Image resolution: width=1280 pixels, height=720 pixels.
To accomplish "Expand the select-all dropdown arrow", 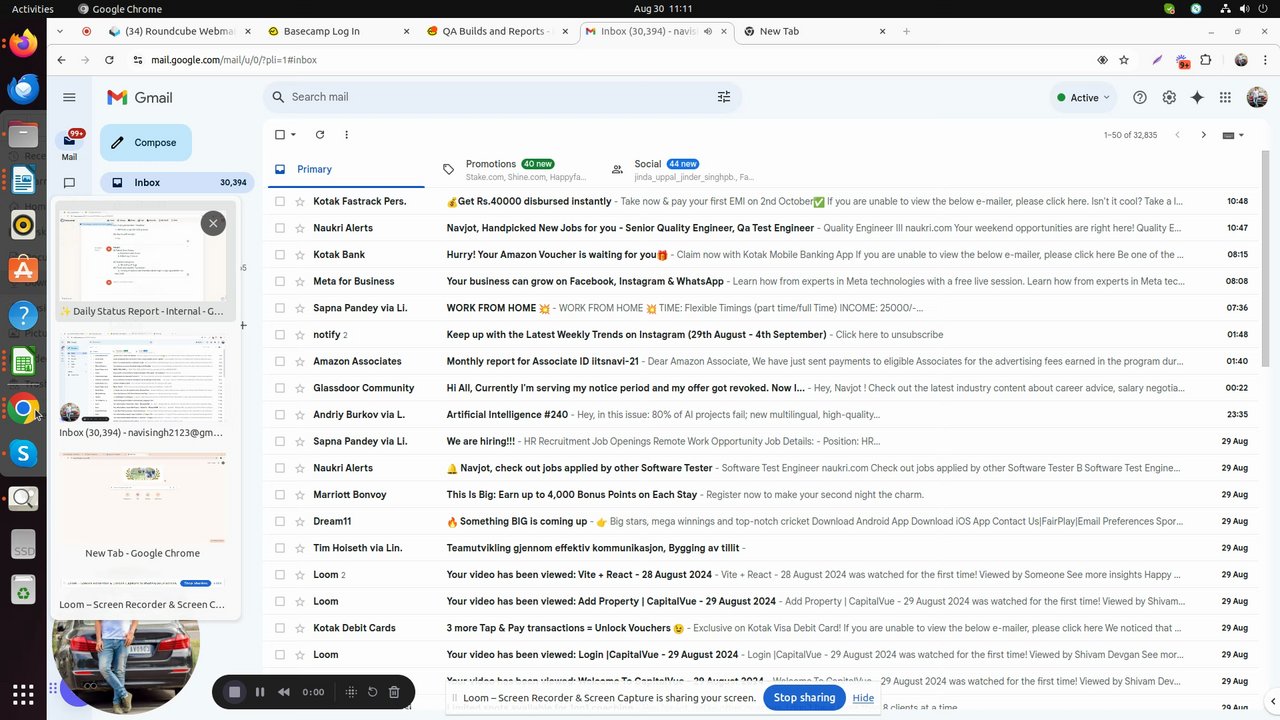I will point(294,134).
